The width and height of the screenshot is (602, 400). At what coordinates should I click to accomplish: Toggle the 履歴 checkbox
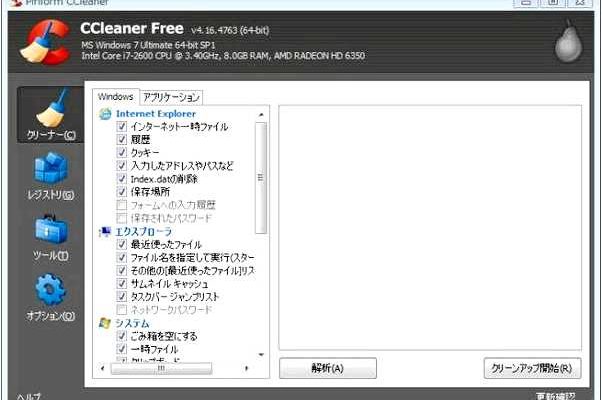pyautogui.click(x=121, y=139)
